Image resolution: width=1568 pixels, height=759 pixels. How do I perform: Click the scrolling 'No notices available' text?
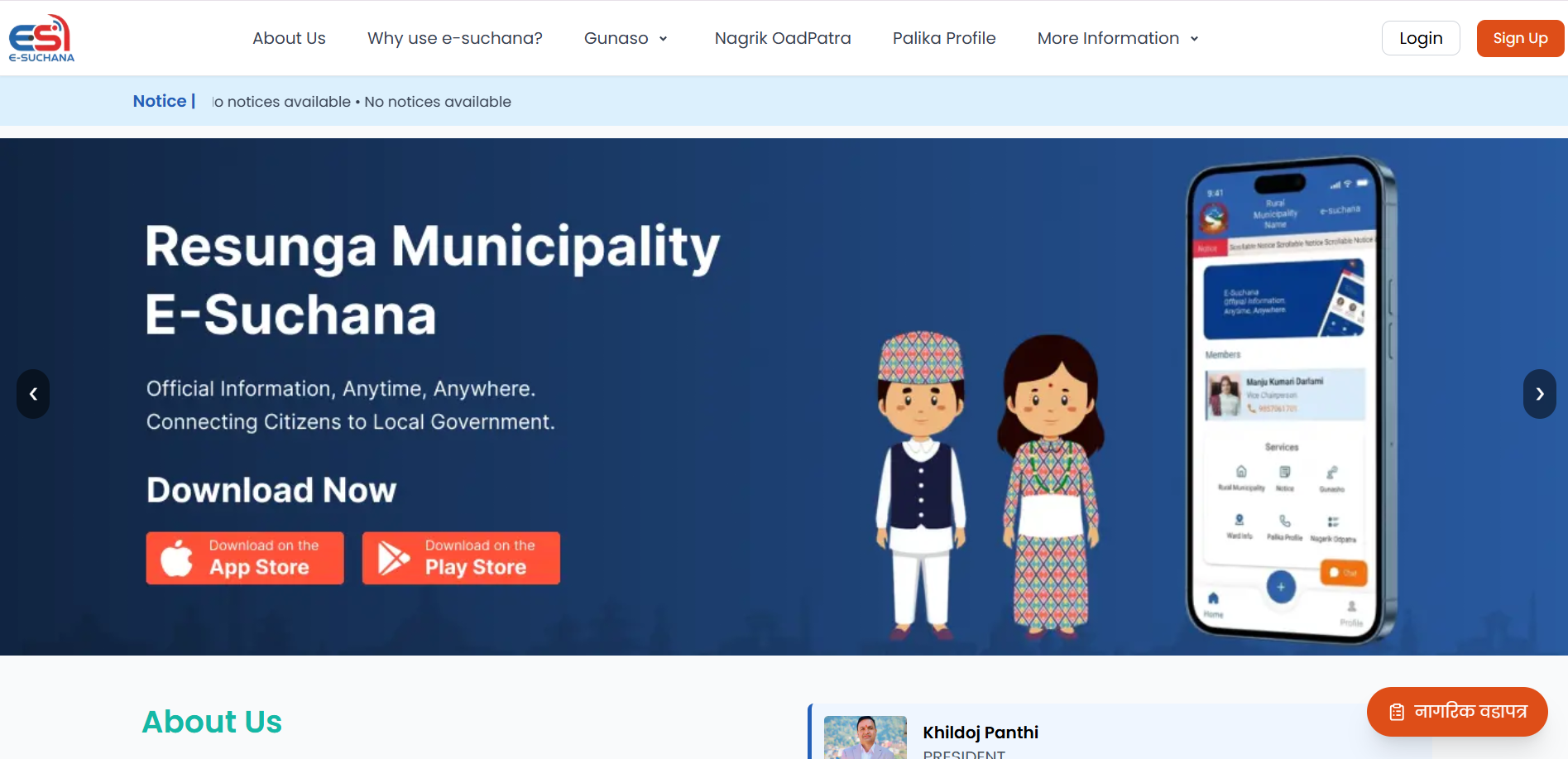[x=362, y=102]
